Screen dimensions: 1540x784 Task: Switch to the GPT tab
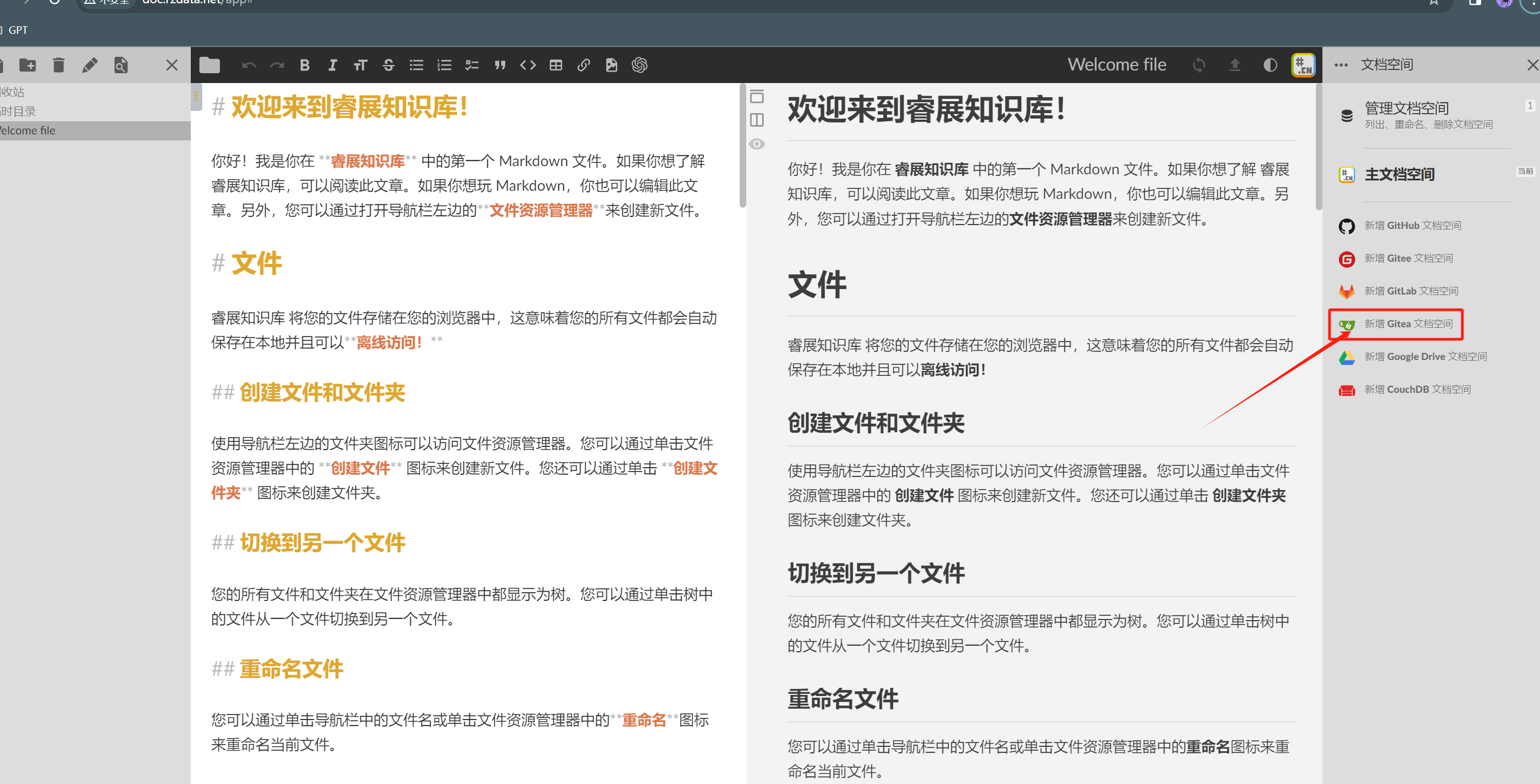pos(18,30)
